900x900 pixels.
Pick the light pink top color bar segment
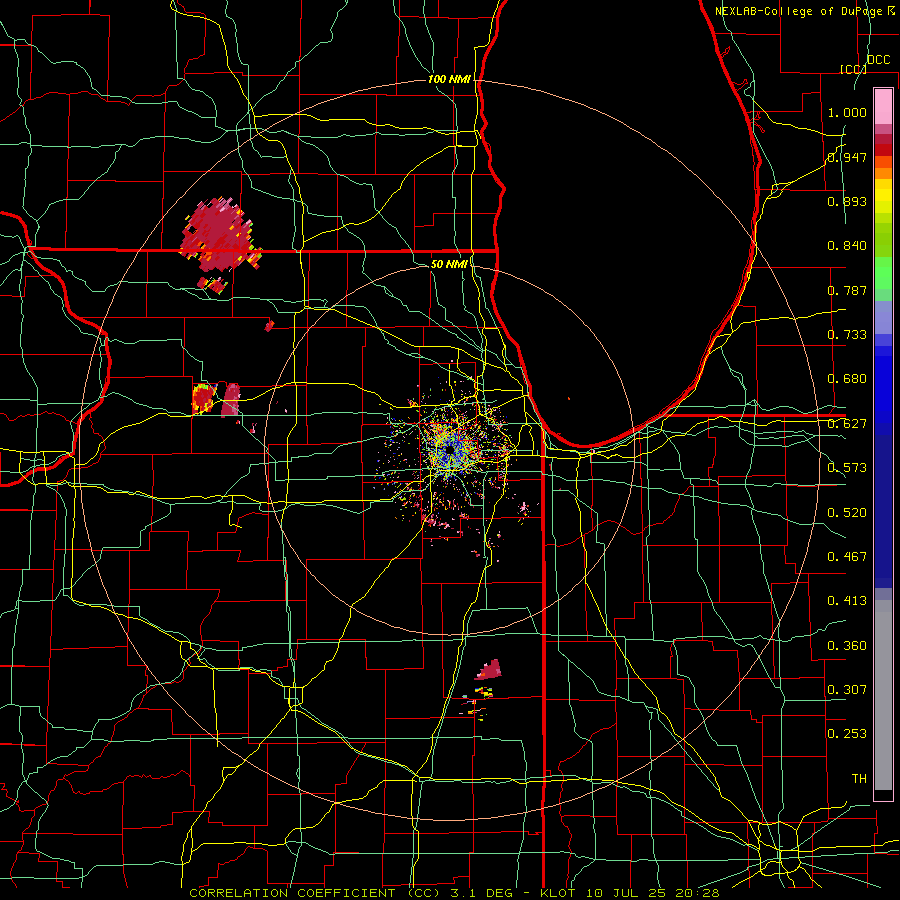coord(883,106)
